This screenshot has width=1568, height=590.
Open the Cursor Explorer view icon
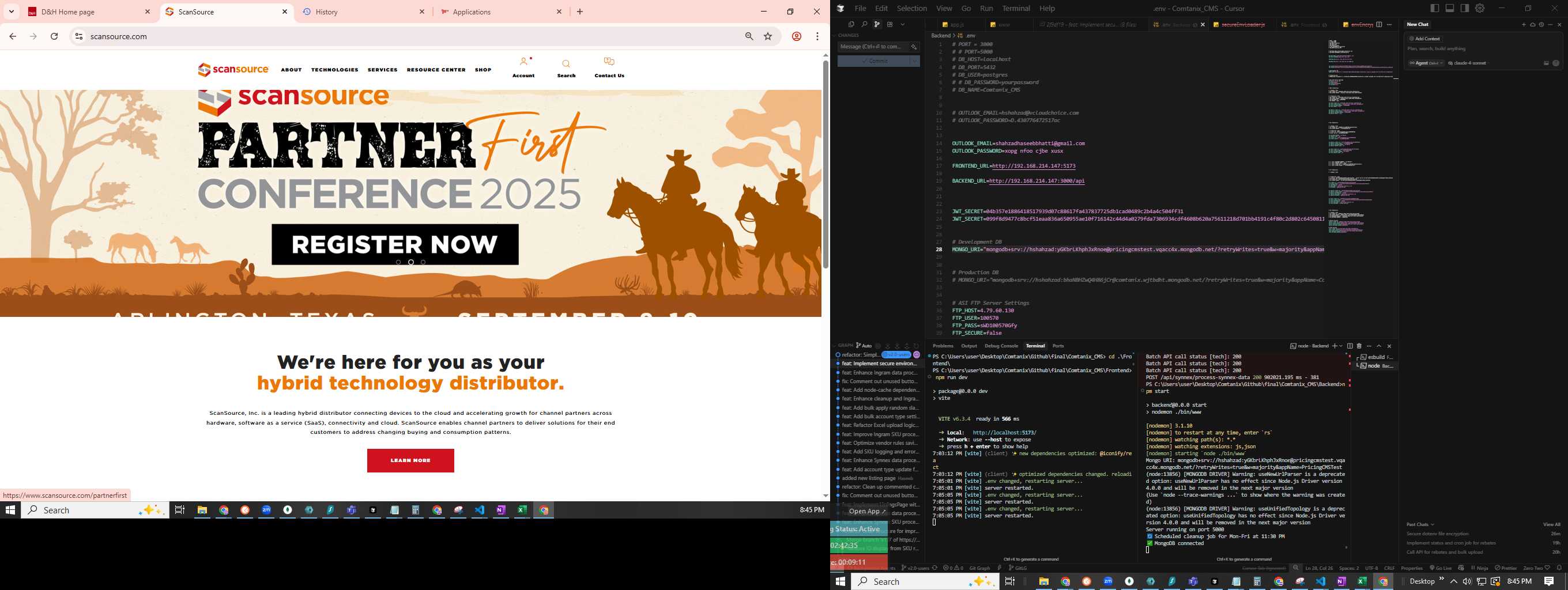click(851, 24)
